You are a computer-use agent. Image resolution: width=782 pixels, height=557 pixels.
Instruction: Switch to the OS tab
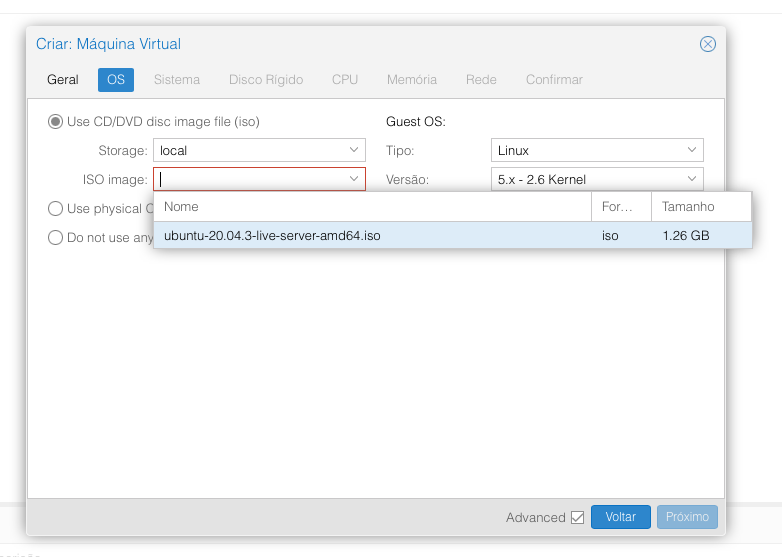pyautogui.click(x=116, y=79)
